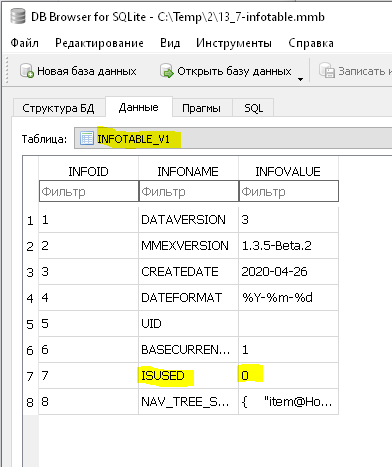
Task: Click the Открыть базу данных button
Action: pos(226,71)
